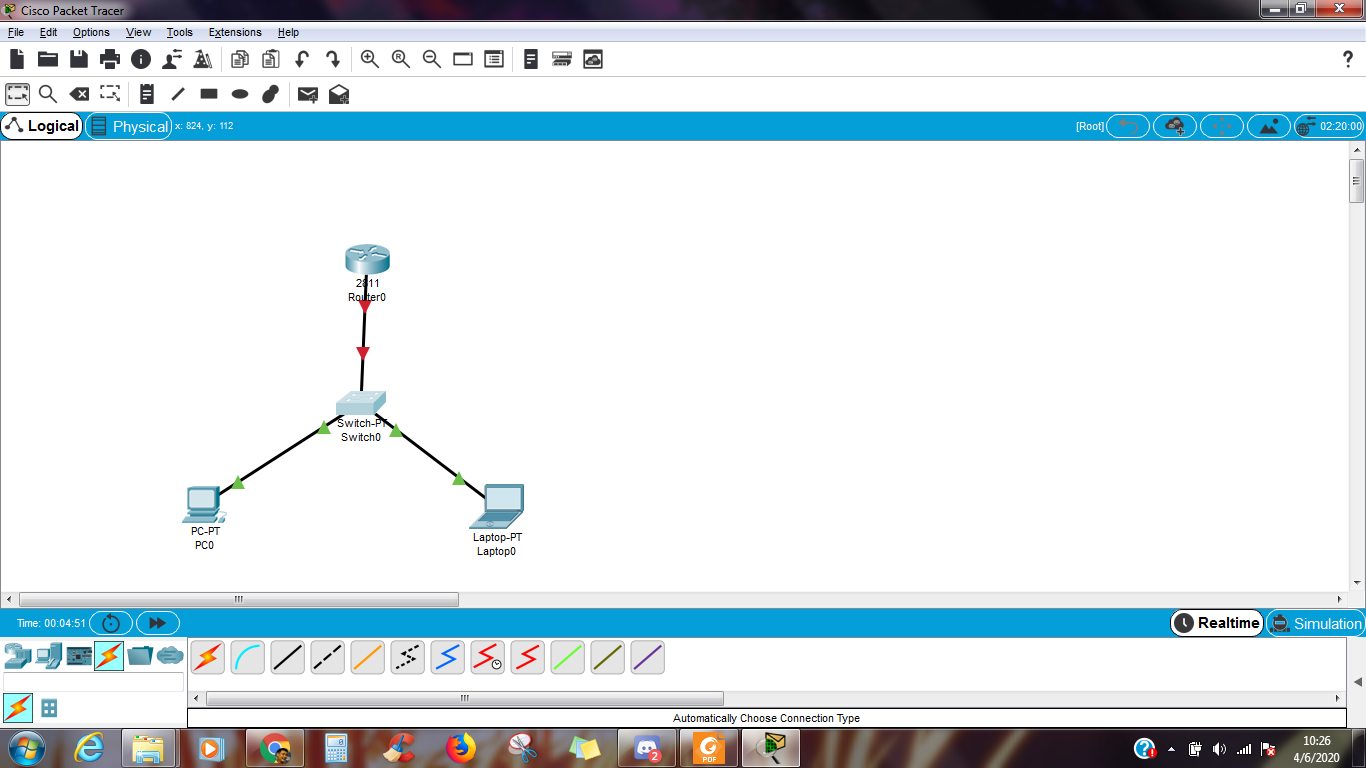
Task: Pick the Automatically Choose Connection lightning icon
Action: tap(208, 657)
